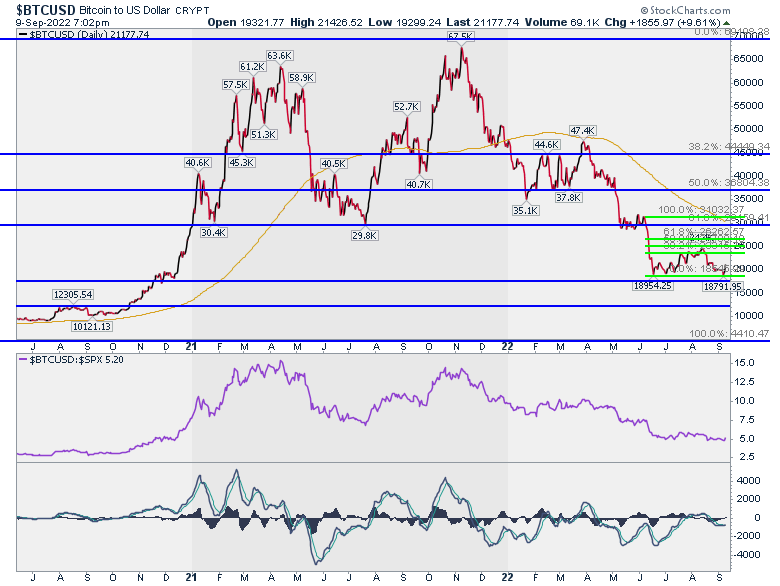This screenshot has height=586, width=780.
Task: Click the 65000 price axis label
Action: pos(749,59)
